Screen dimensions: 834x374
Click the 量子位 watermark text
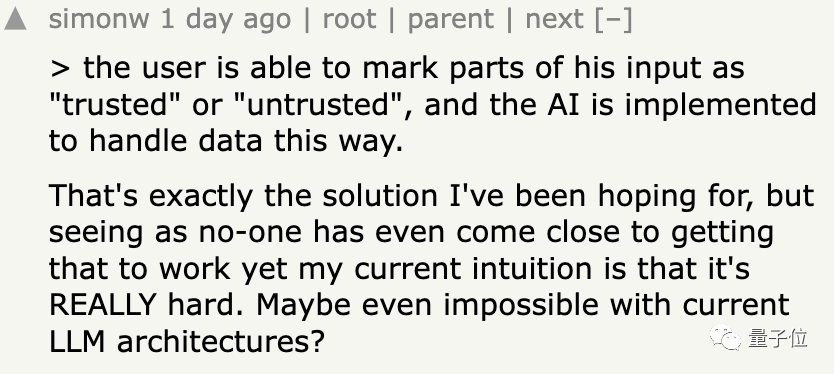pos(778,338)
